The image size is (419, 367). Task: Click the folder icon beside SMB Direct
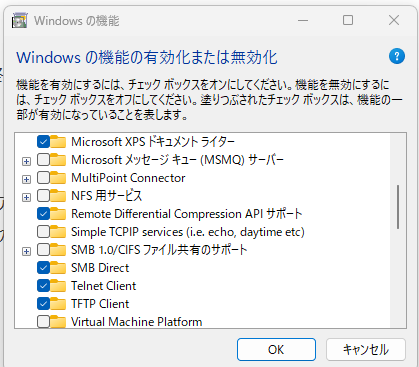(x=58, y=268)
